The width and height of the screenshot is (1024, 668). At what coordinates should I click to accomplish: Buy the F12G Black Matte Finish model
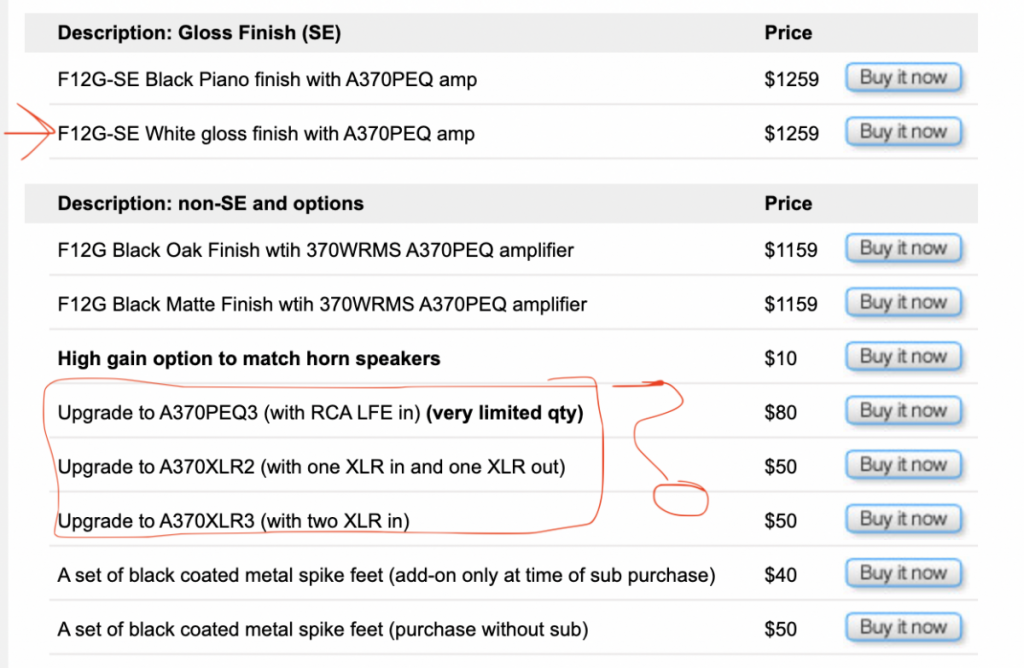pos(903,303)
